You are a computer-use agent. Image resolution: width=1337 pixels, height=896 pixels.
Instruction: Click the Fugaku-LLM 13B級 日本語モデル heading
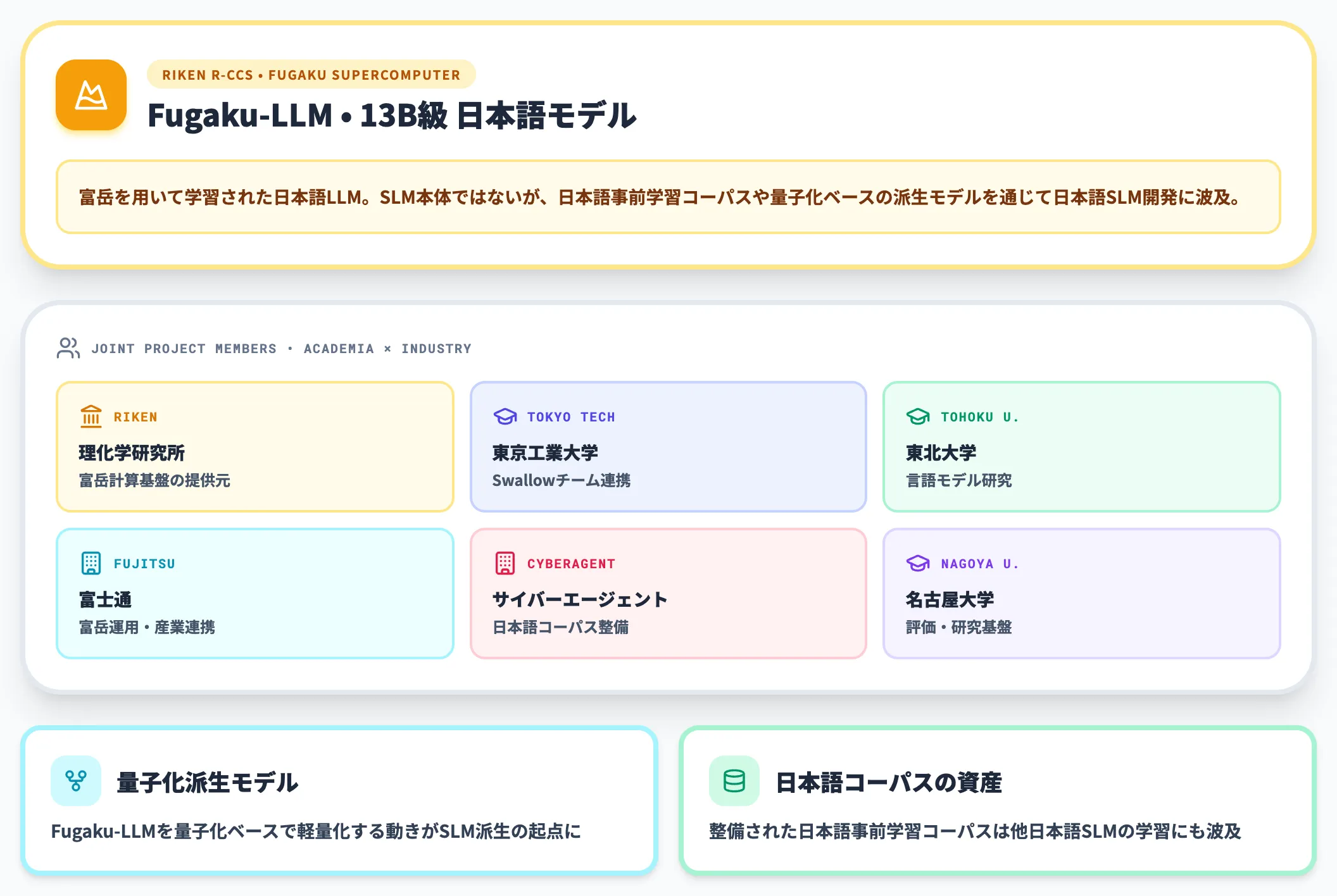click(x=392, y=116)
